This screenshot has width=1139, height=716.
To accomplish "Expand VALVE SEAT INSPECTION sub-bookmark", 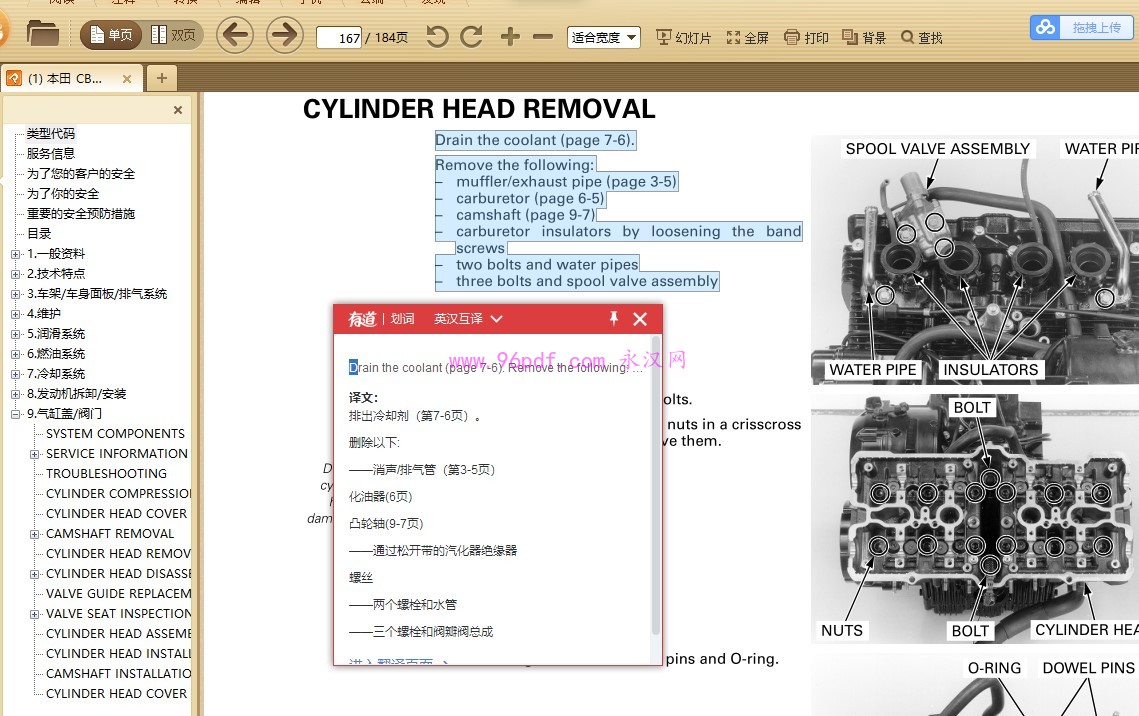I will point(34,614).
